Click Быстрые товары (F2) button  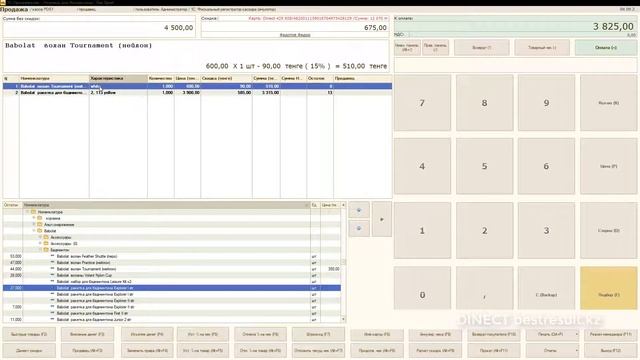(x=29, y=334)
